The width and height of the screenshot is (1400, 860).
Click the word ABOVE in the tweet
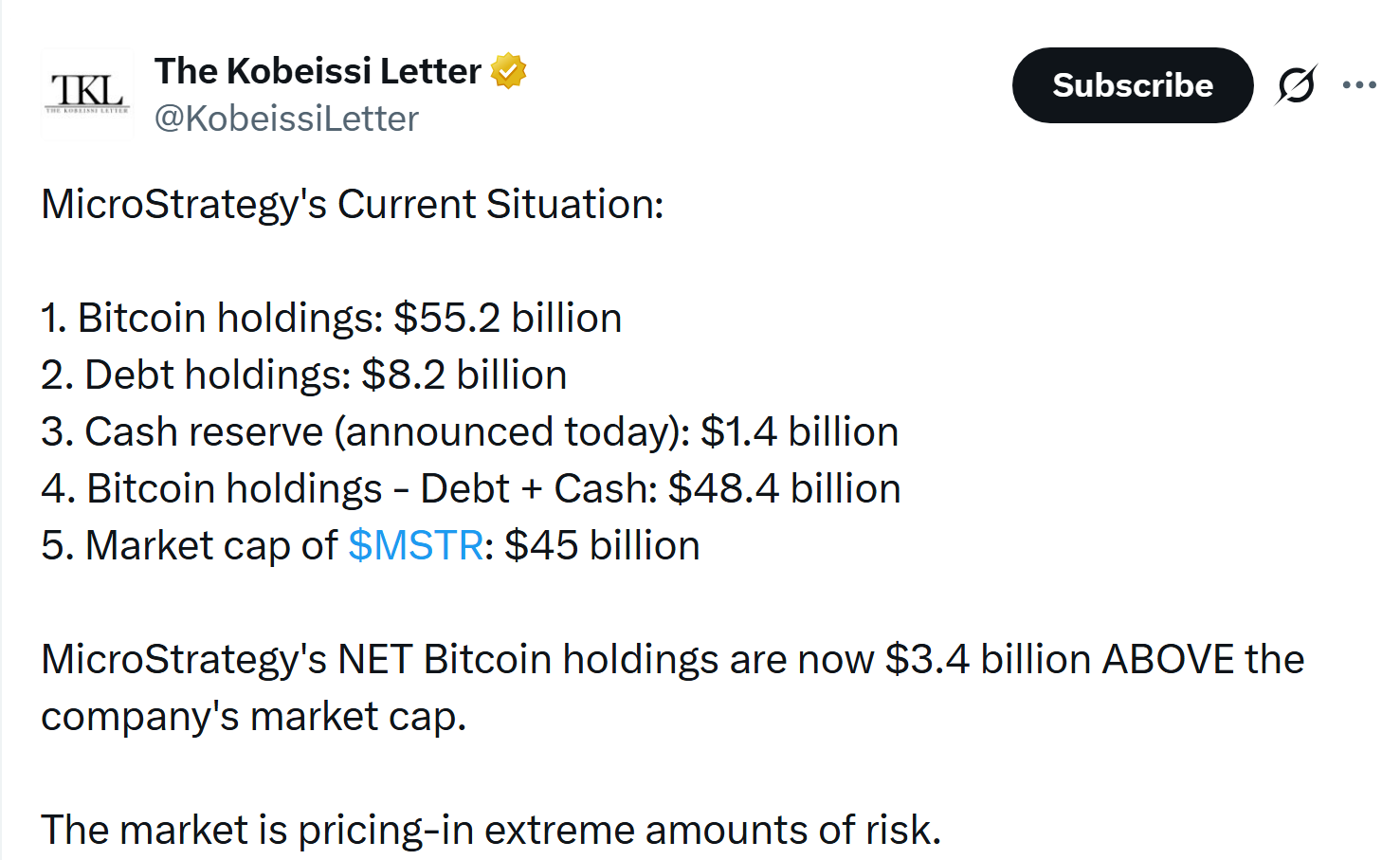tap(1168, 659)
